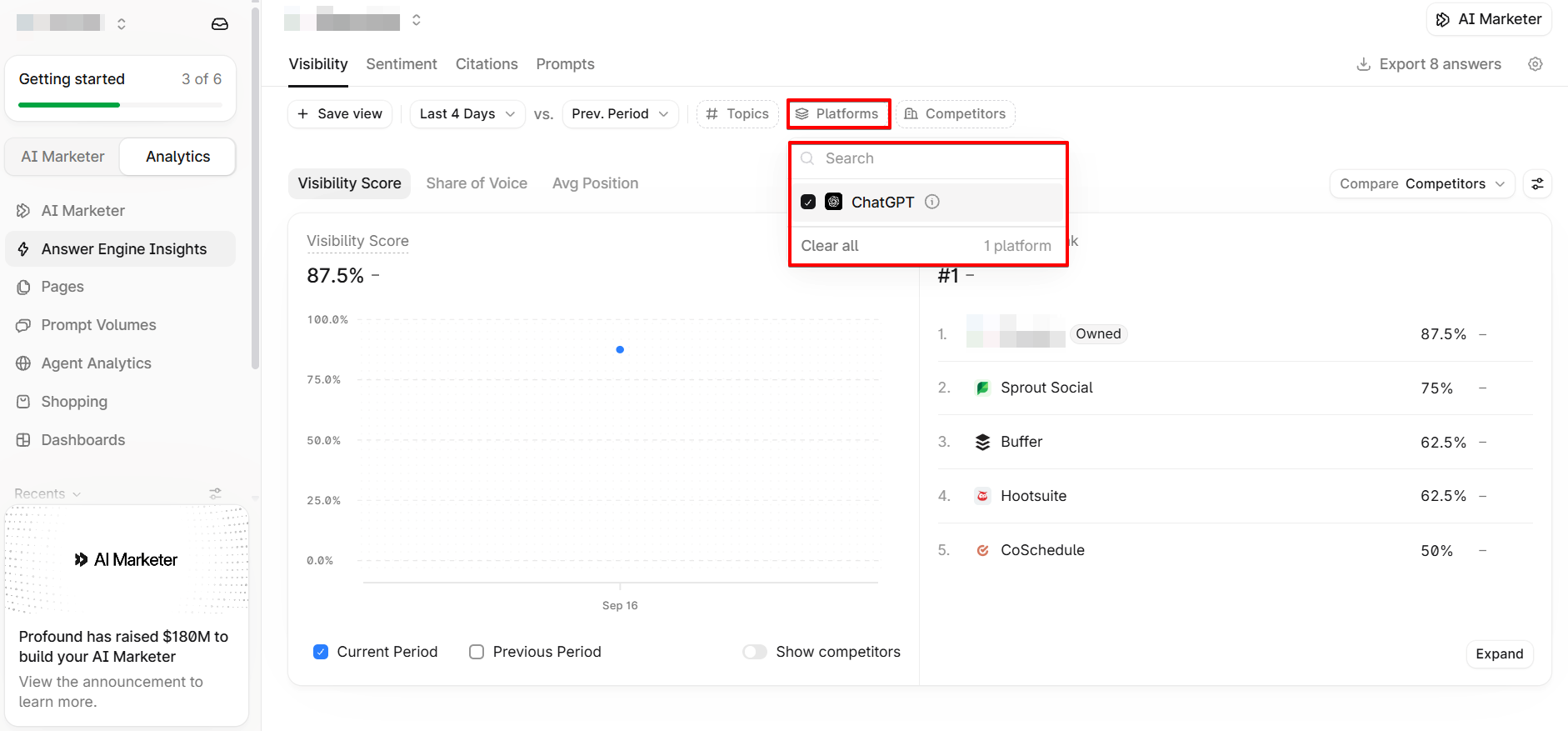Click the AI Marketer button at top right
This screenshot has height=731, width=1568.
1489,19
